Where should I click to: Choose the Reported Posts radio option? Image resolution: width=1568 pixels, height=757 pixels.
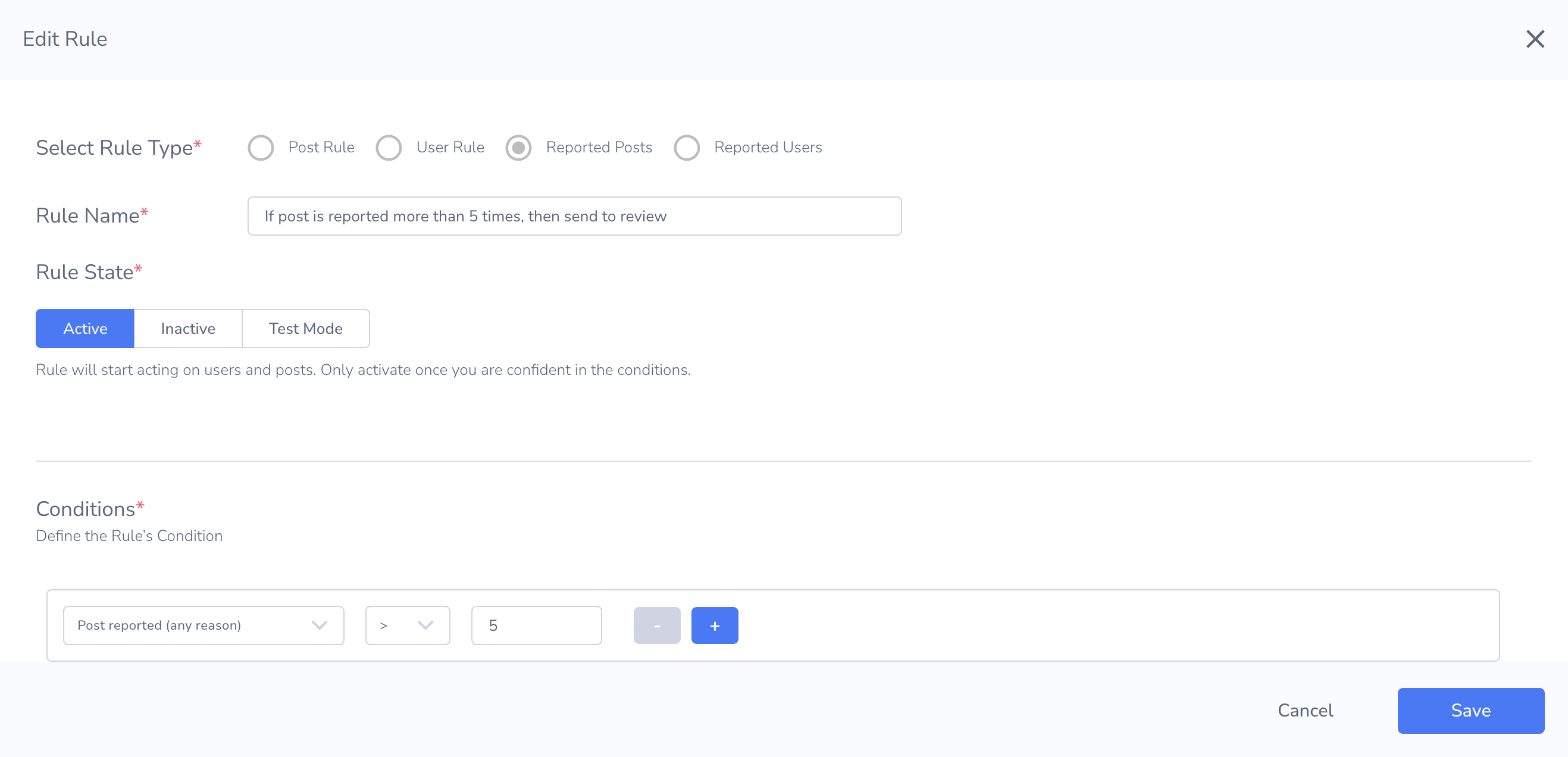[519, 148]
